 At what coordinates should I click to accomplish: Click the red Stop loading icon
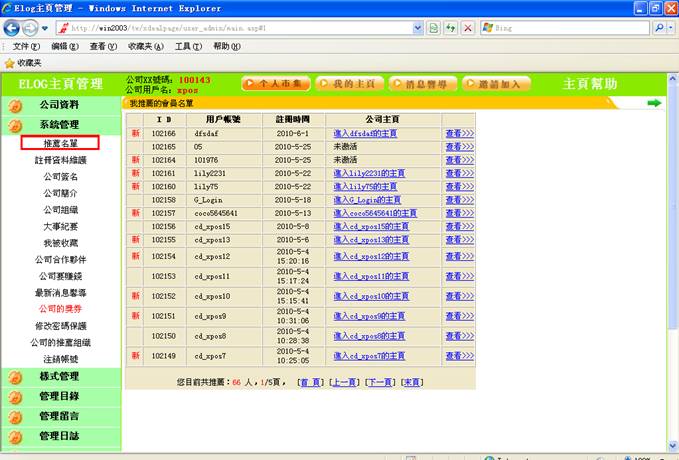(468, 28)
